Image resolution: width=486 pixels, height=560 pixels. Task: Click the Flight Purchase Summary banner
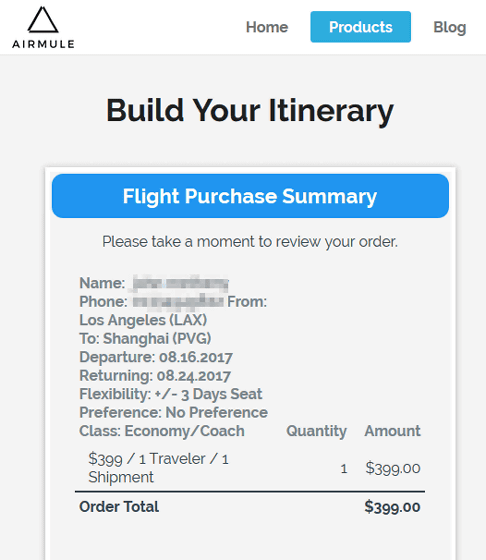coord(250,196)
